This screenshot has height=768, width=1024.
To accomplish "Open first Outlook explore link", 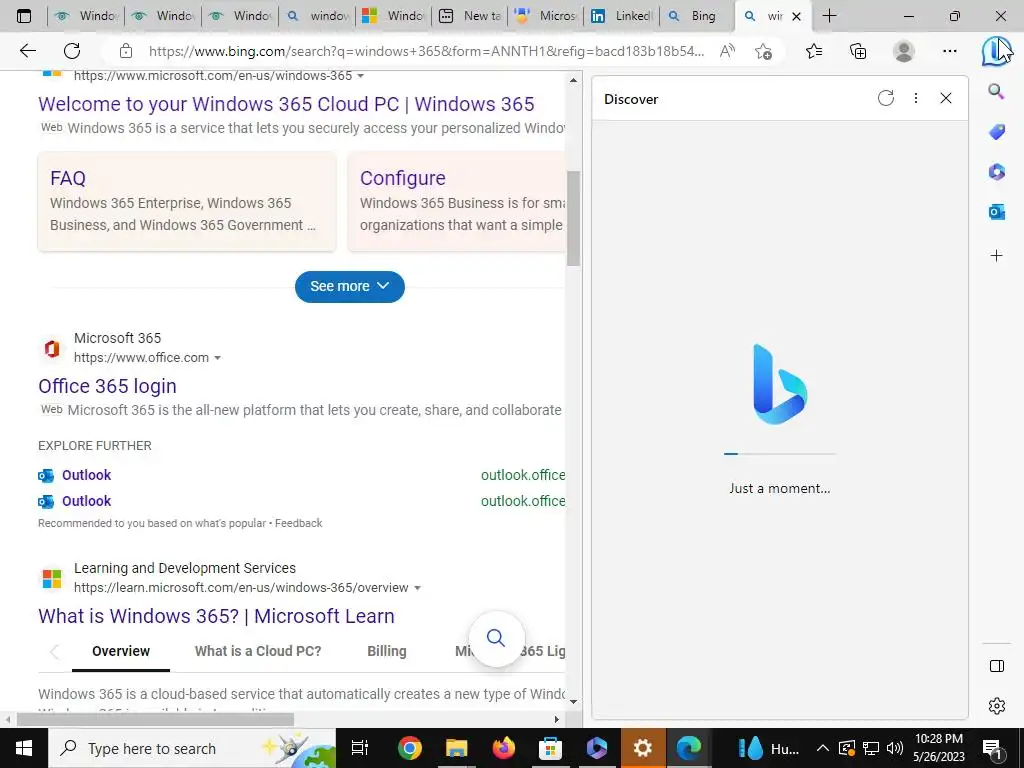I will (86, 475).
